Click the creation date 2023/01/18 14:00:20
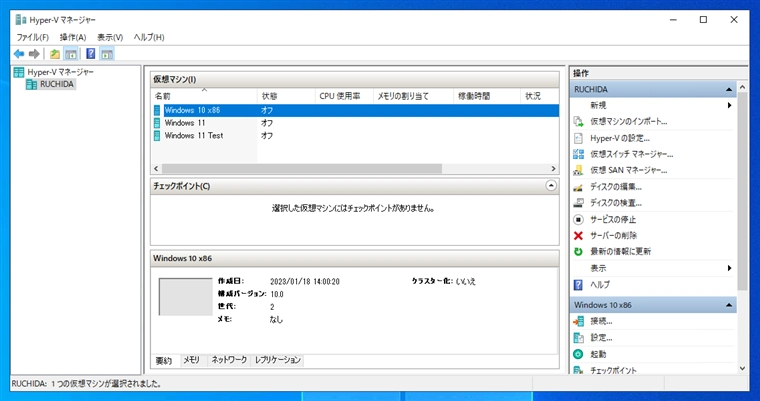Viewport: 760px width, 401px height. [x=305, y=282]
